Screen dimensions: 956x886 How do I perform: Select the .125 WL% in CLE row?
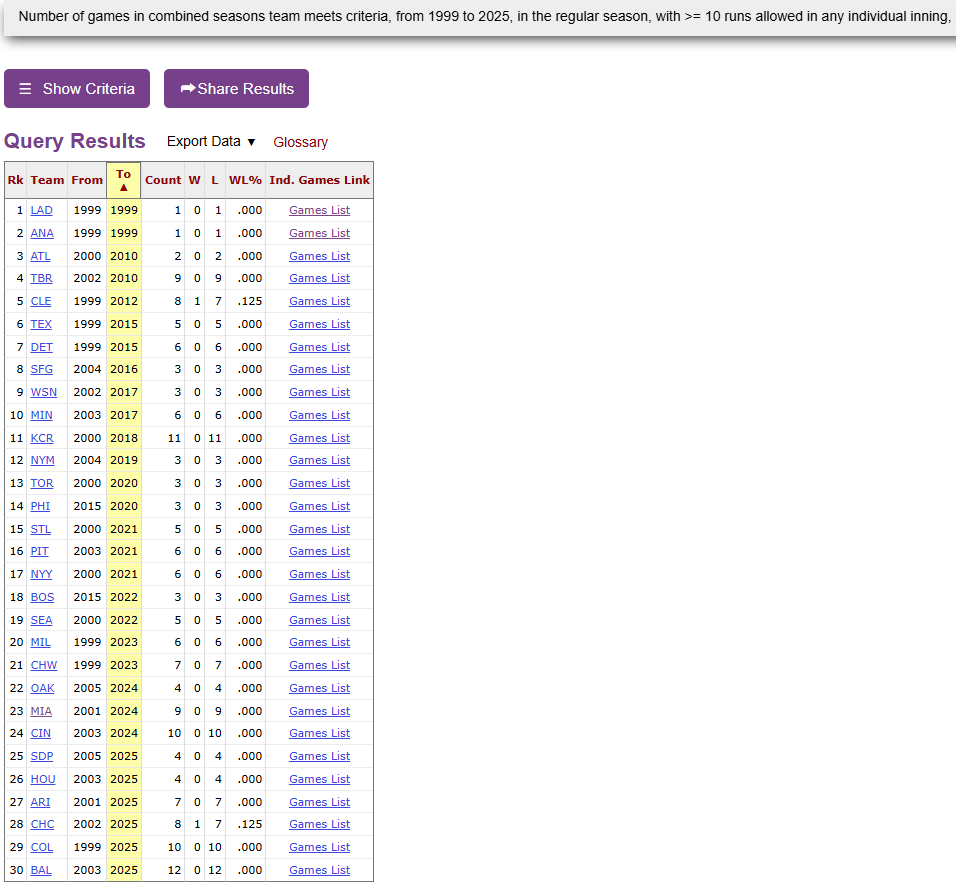pos(250,301)
